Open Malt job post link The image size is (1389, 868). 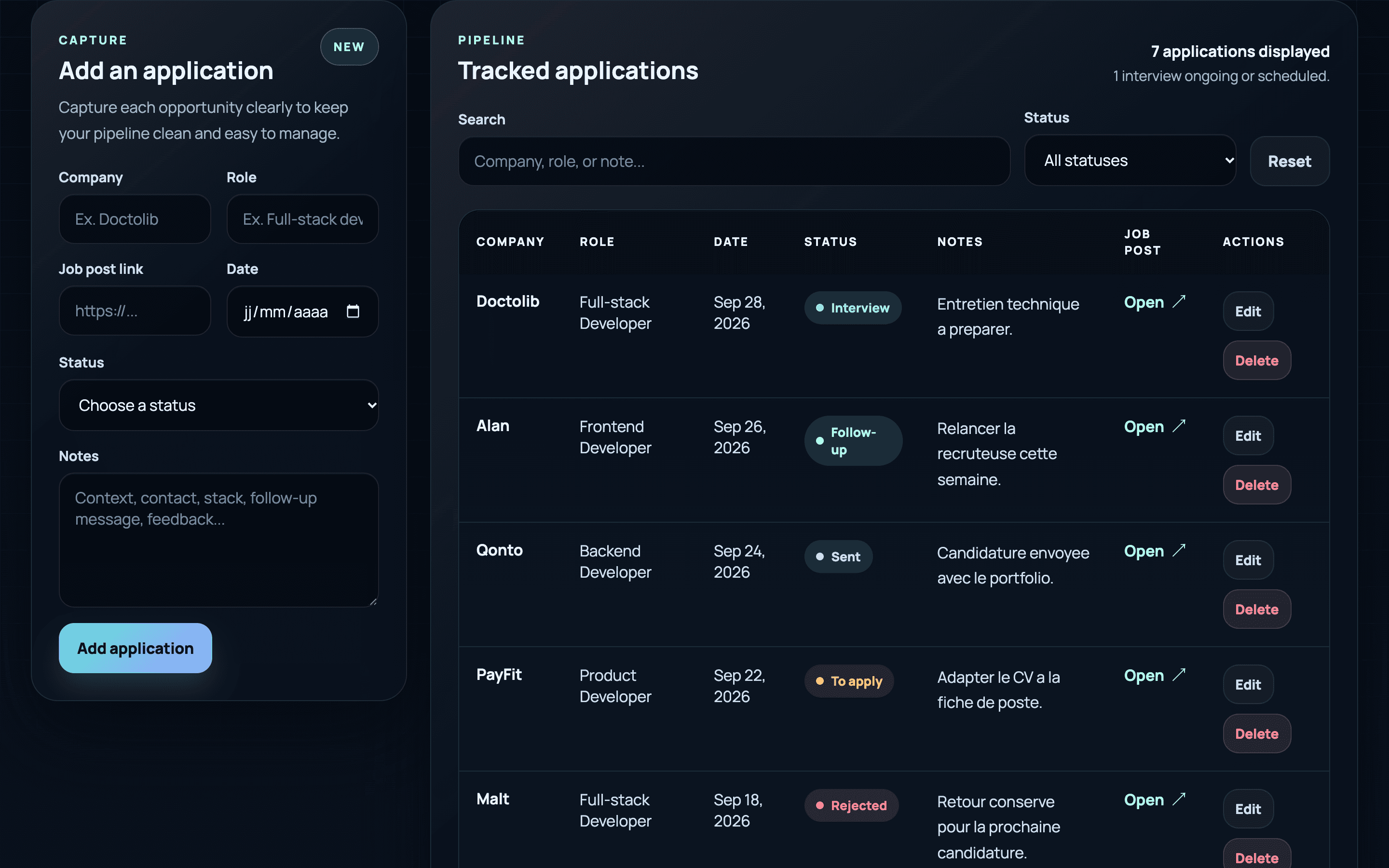point(1154,800)
